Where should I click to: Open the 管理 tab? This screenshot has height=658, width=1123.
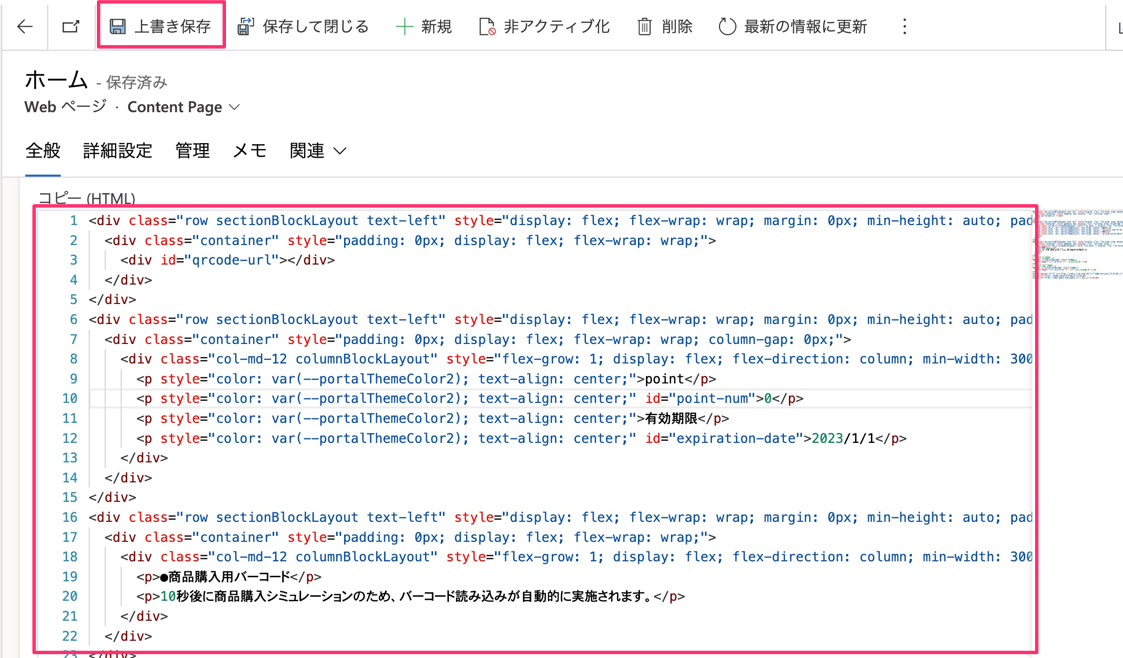(193, 150)
